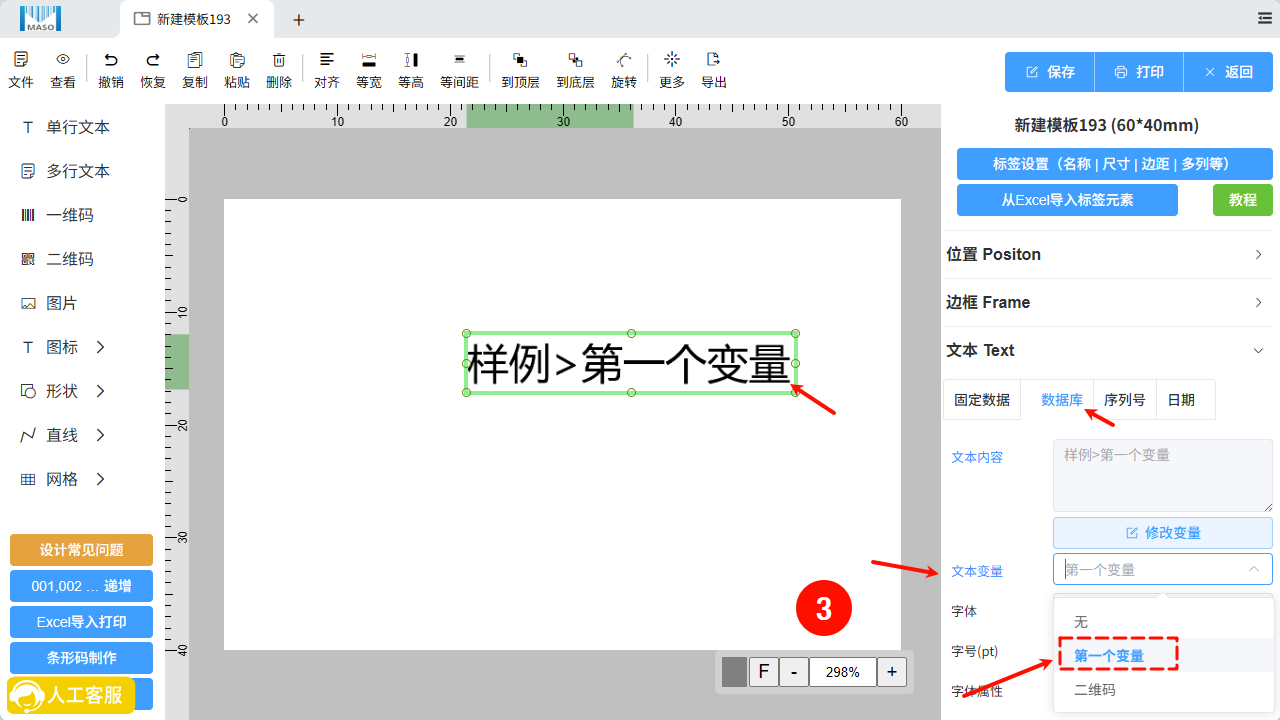Copy element using 复制 icon
Image resolution: width=1280 pixels, height=720 pixels.
click(195, 70)
